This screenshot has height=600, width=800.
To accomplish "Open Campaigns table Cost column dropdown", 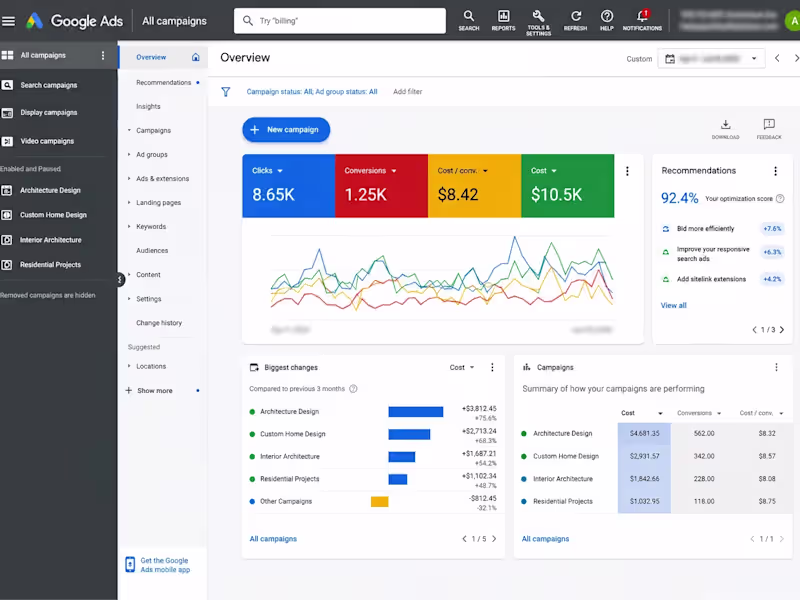I will click(x=660, y=413).
